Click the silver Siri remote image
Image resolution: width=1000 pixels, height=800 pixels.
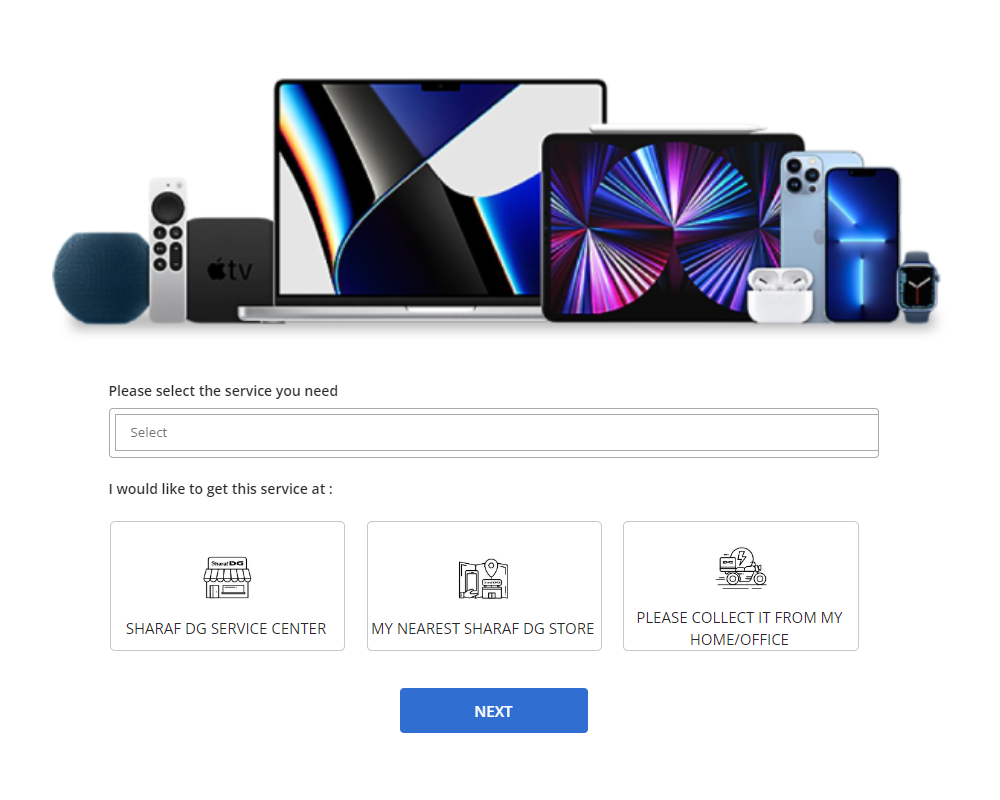pyautogui.click(x=168, y=249)
